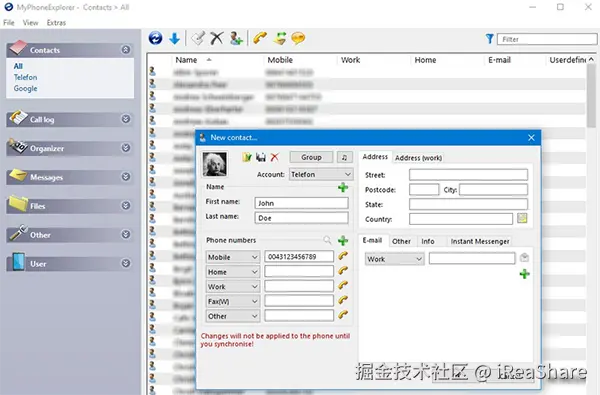Viewport: 600px width, 395px height.
Task: Click the call icon beside Work number
Action: [x=343, y=286]
